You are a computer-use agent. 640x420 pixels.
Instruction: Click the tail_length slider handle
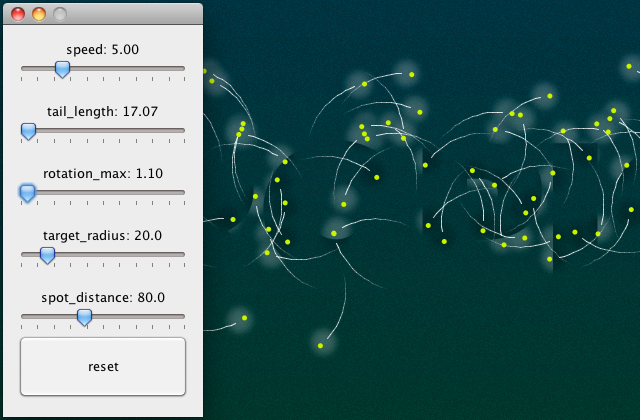click(x=28, y=131)
